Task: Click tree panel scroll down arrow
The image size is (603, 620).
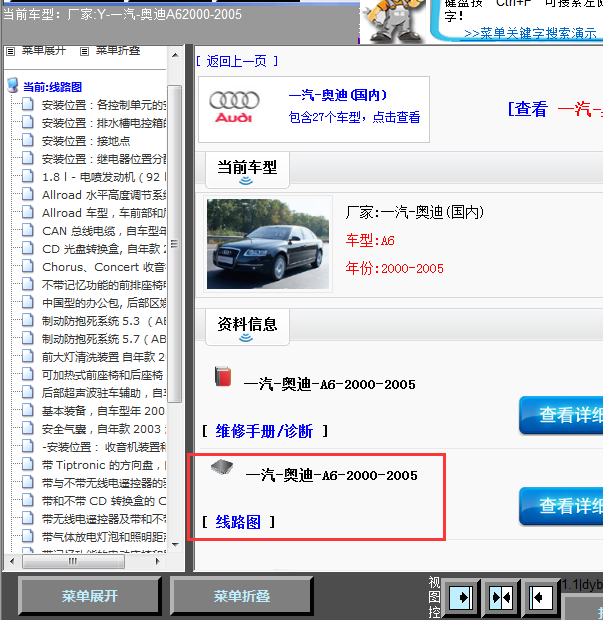Action: [175, 544]
